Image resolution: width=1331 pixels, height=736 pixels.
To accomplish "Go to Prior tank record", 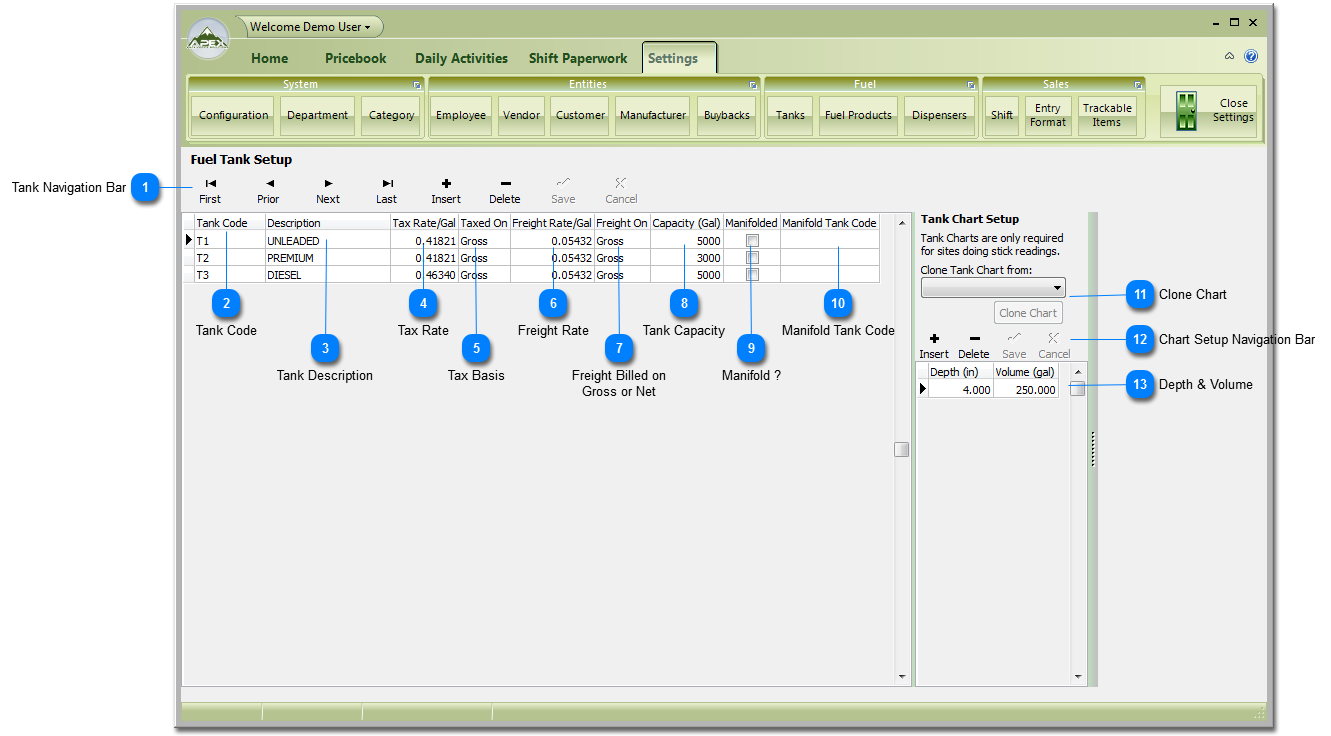I will (x=268, y=190).
